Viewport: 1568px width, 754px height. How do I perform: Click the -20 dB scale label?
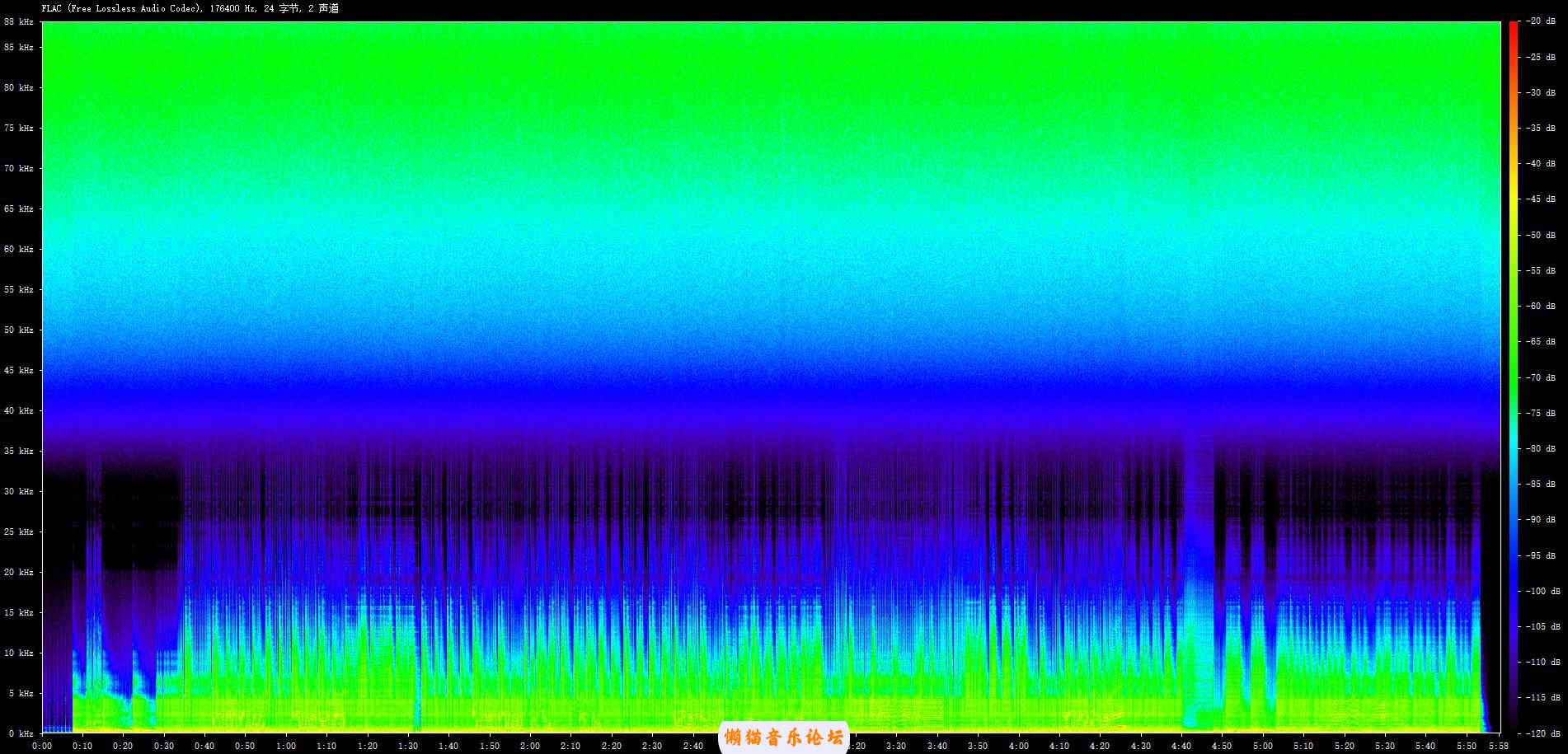pyautogui.click(x=1540, y=21)
